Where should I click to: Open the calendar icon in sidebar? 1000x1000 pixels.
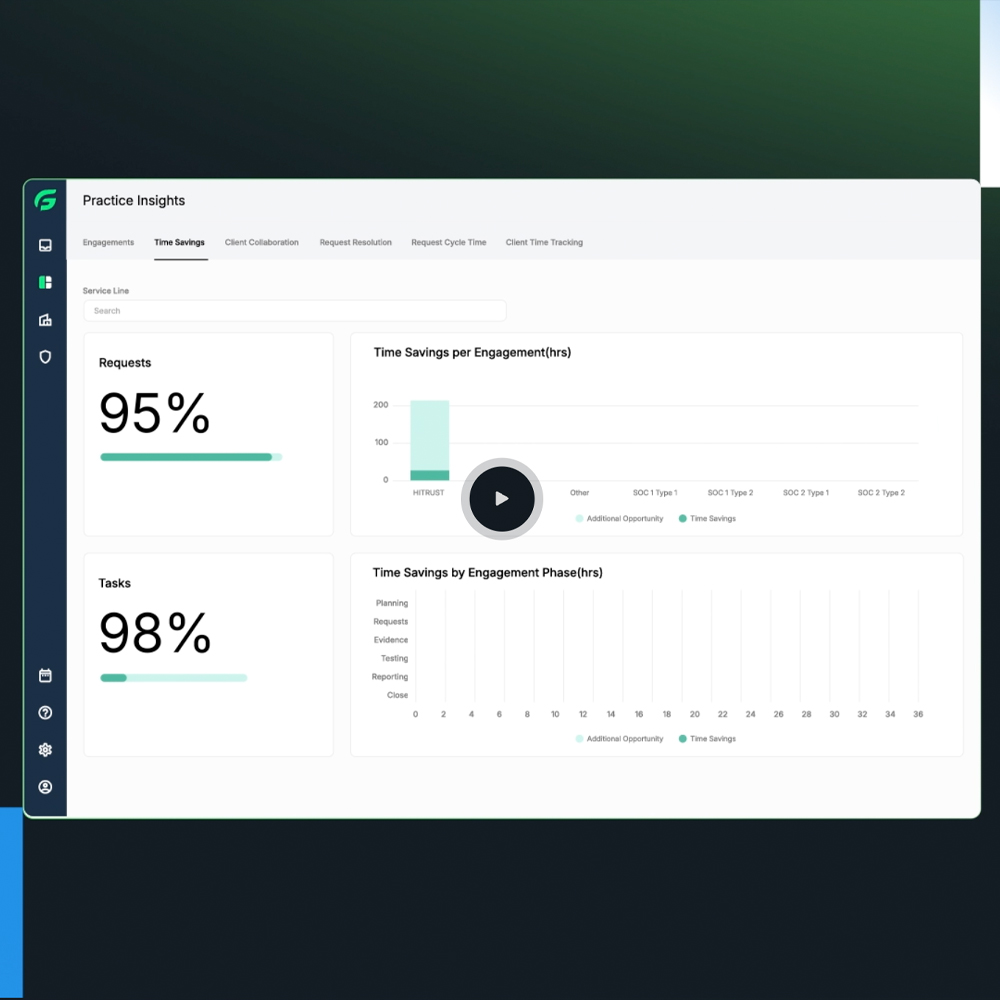coord(45,675)
